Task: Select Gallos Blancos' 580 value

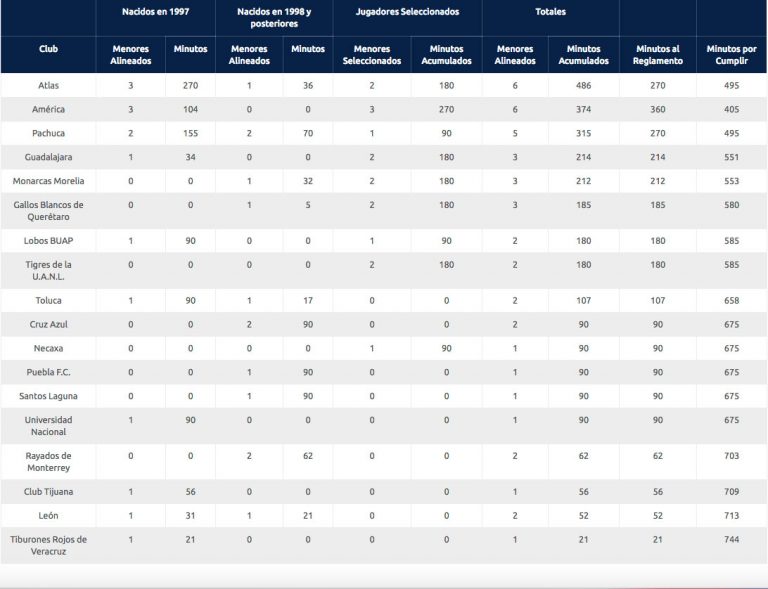Action: pos(732,205)
